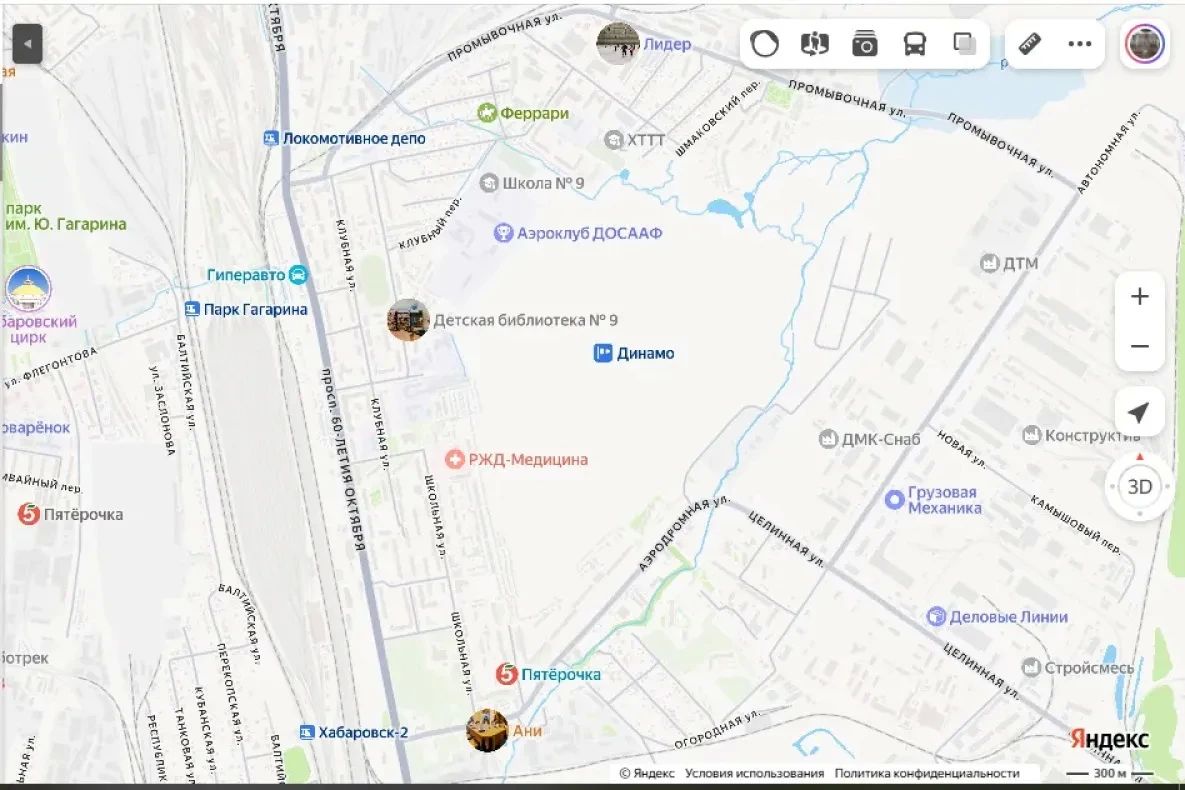This screenshot has height=790, width=1185.
Task: Select Парк Гагарина tram stop icon
Action: pos(192,309)
